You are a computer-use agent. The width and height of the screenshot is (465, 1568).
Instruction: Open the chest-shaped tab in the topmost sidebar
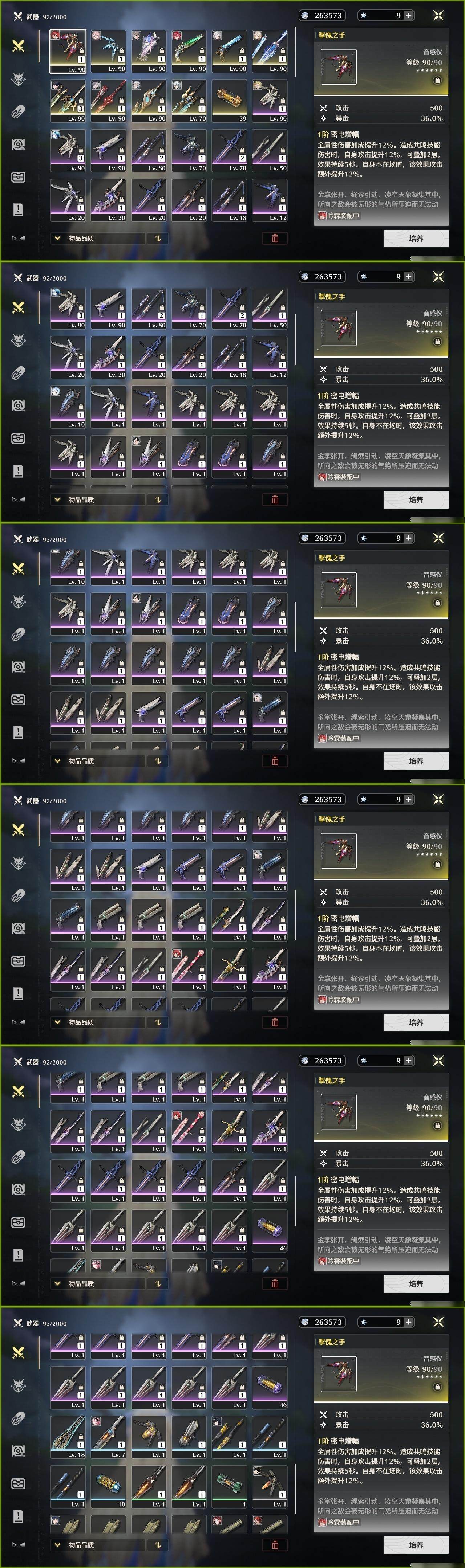tap(18, 177)
